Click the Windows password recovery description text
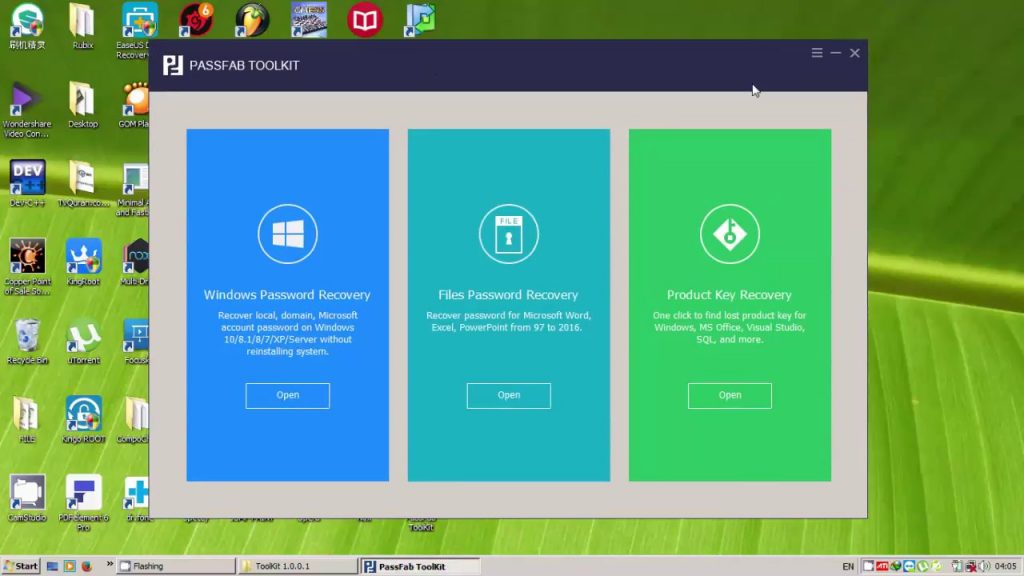The height and width of the screenshot is (576, 1024). coord(287,333)
